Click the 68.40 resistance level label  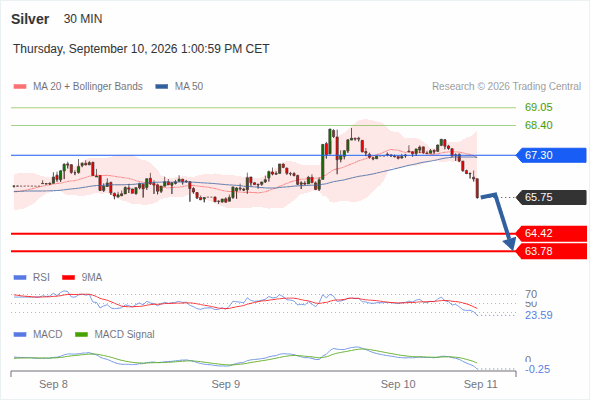coord(538,125)
